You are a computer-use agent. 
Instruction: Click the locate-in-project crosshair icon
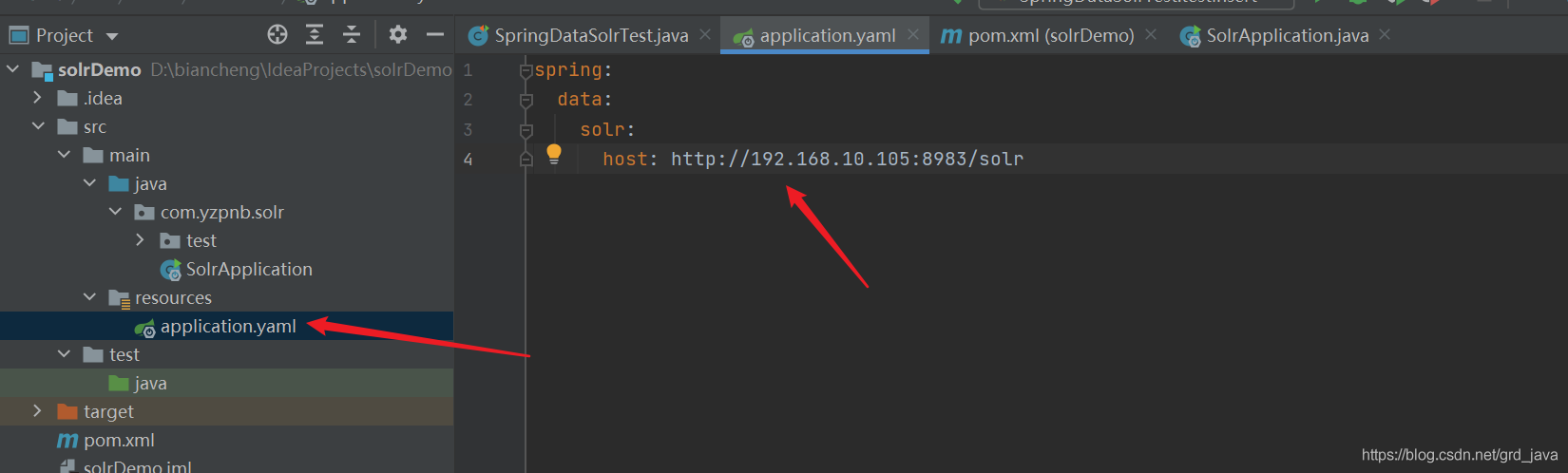click(x=277, y=35)
